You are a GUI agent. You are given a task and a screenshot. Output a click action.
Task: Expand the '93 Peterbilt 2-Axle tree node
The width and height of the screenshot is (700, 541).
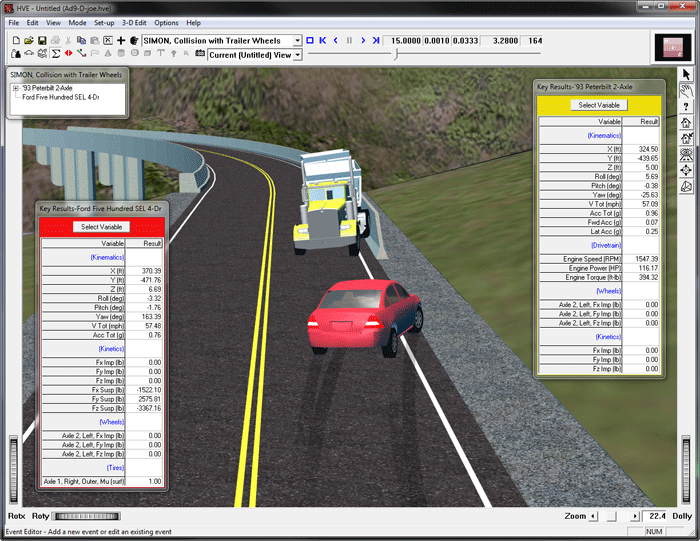(x=15, y=87)
